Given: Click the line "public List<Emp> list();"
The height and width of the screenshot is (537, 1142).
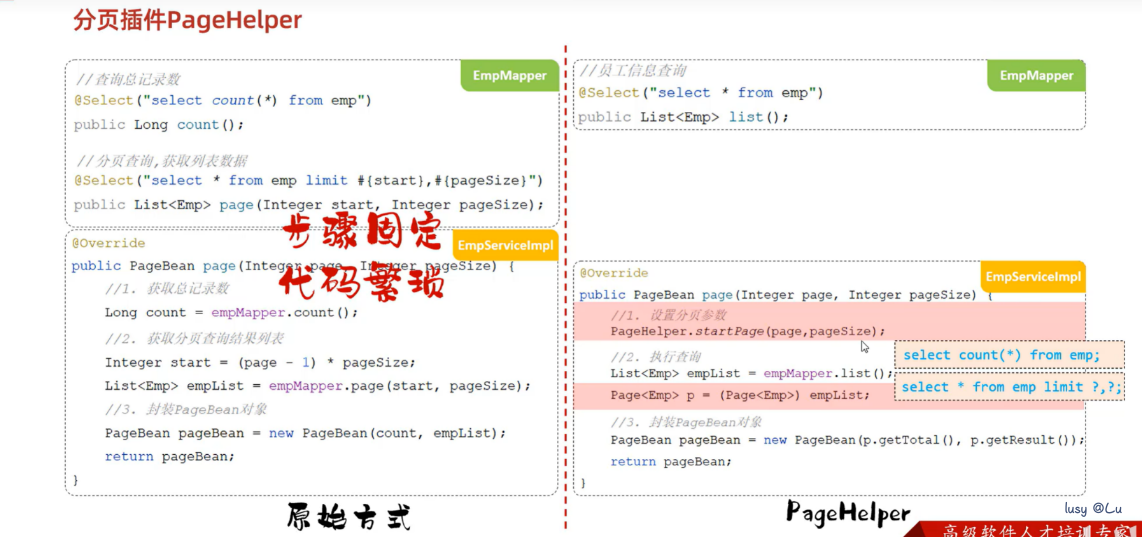Looking at the screenshot, I should pos(684,117).
